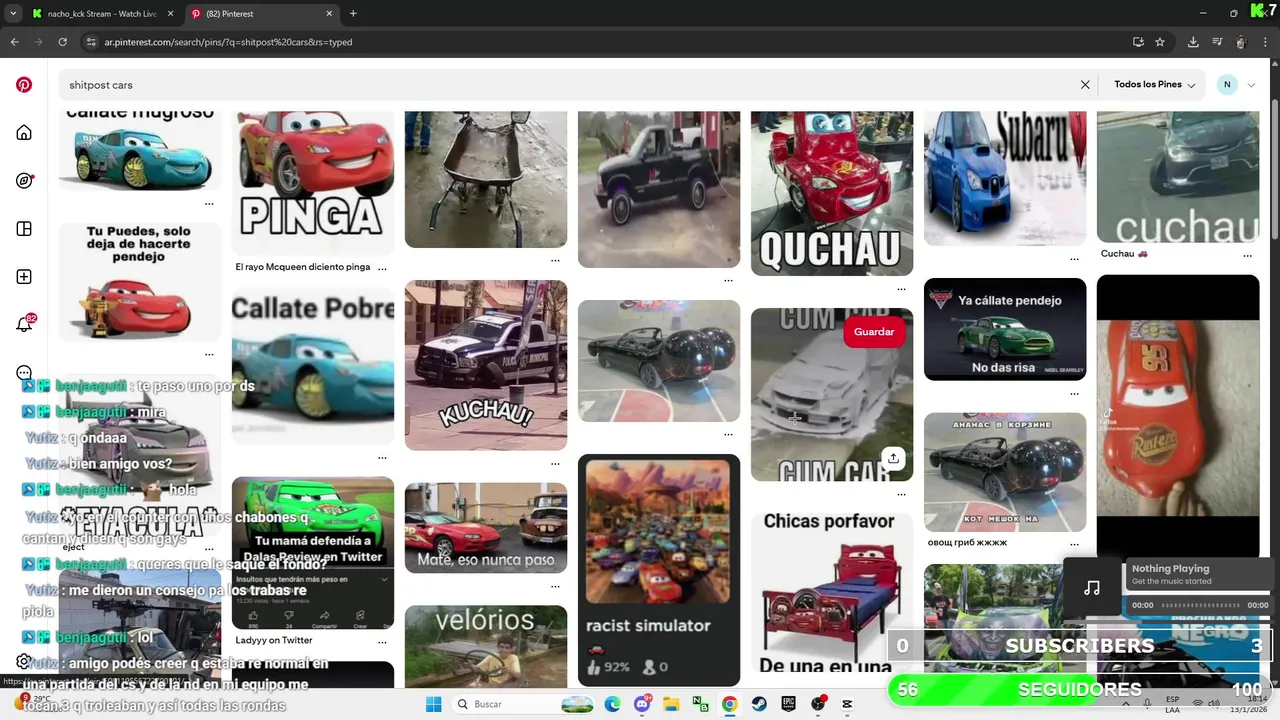
Task: Open the Cuchau pin title link
Action: tap(1125, 254)
